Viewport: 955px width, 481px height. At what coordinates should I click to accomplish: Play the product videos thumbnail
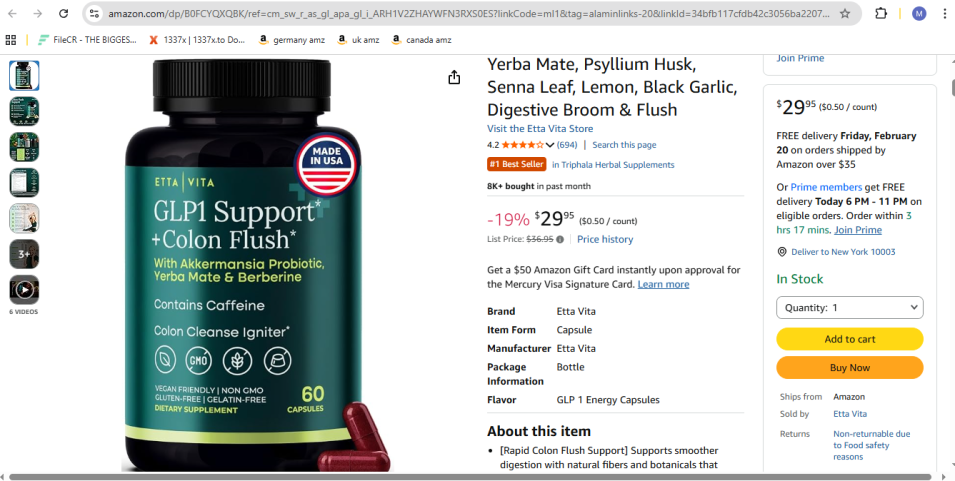24,290
